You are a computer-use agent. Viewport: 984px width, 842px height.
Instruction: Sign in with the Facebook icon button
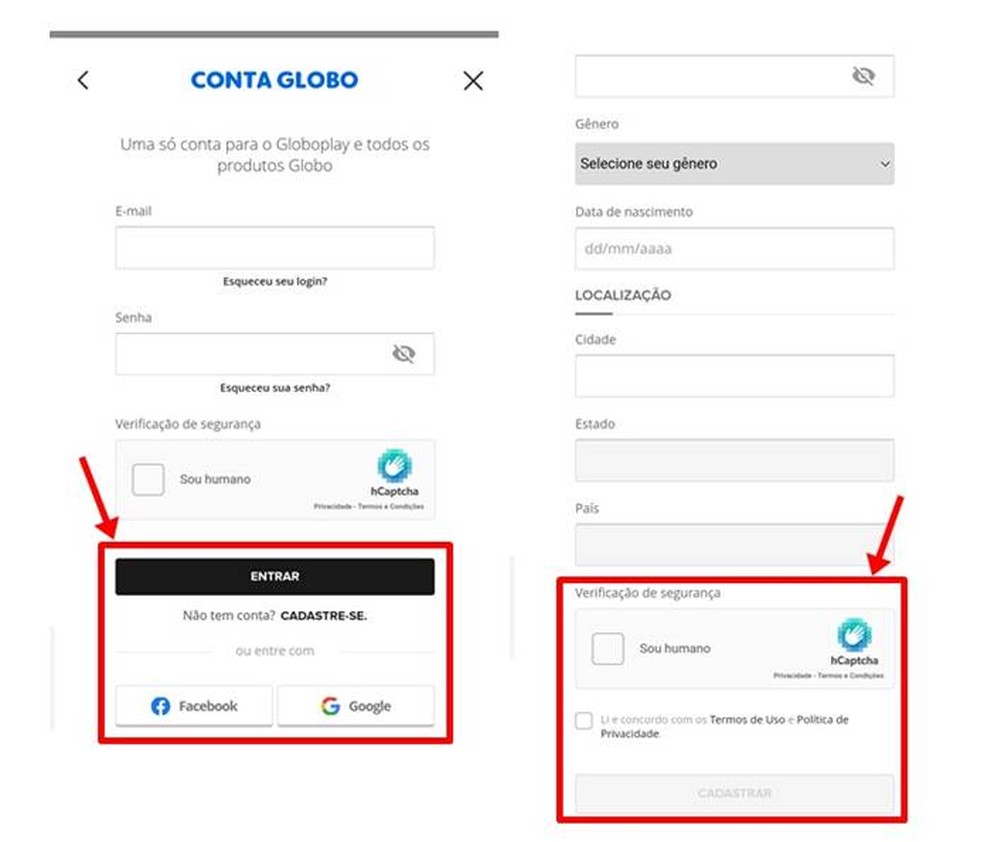[194, 706]
